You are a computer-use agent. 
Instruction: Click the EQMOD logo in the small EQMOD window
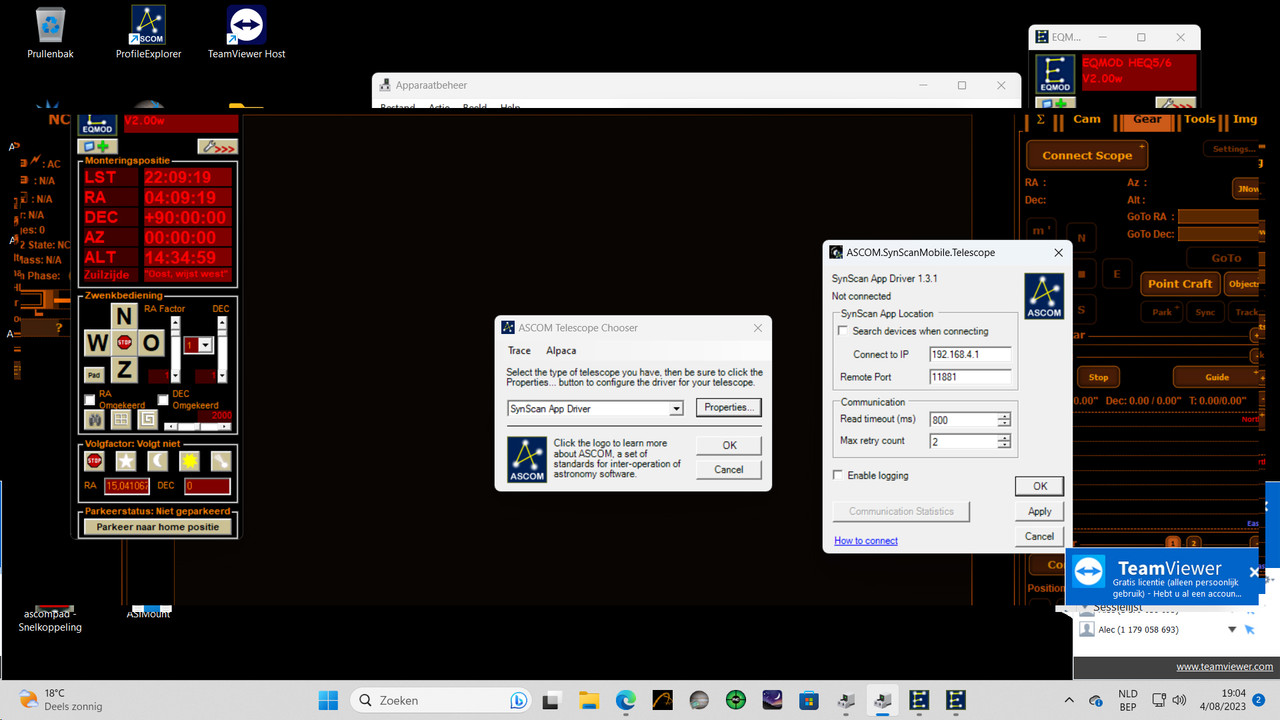click(1055, 74)
